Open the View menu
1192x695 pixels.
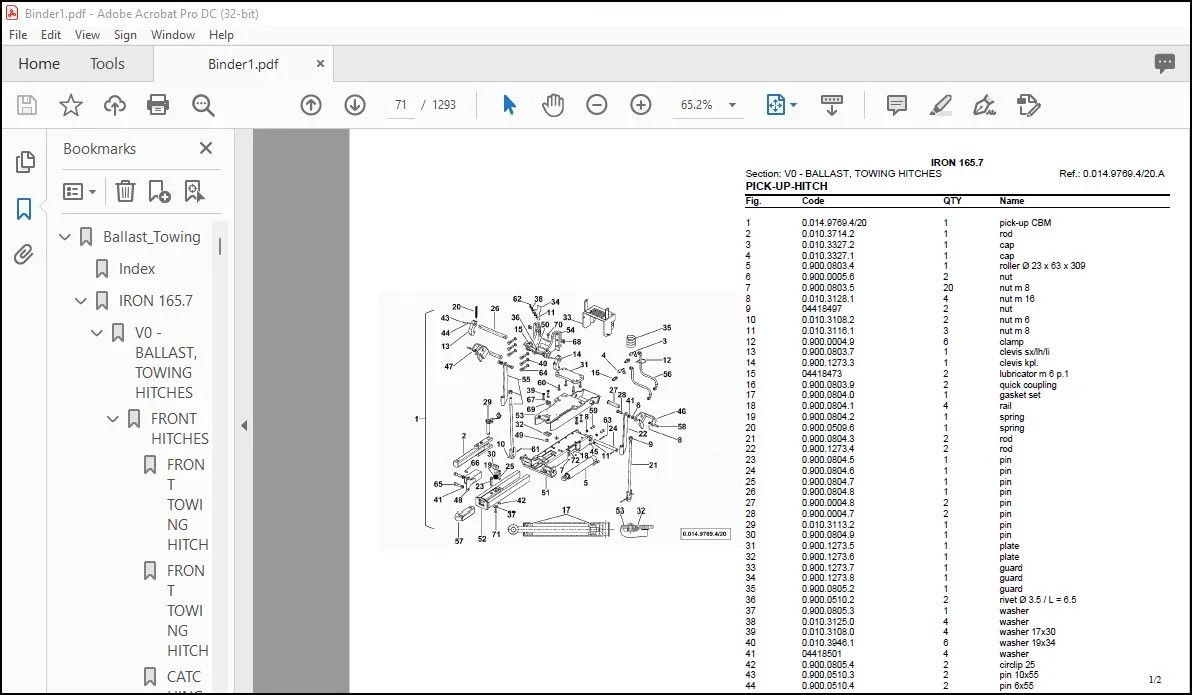tap(87, 35)
